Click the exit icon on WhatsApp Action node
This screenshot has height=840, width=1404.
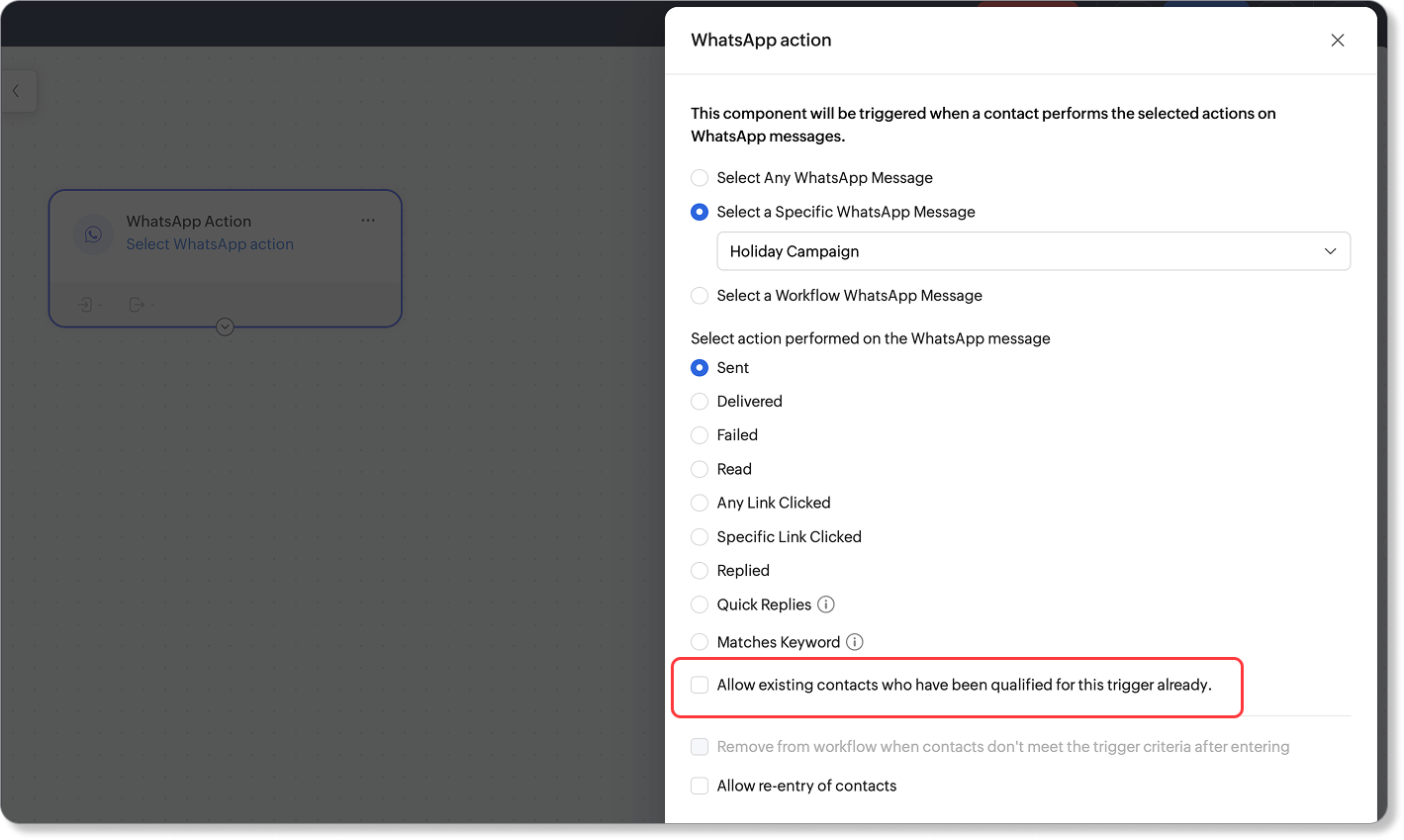click(x=137, y=305)
